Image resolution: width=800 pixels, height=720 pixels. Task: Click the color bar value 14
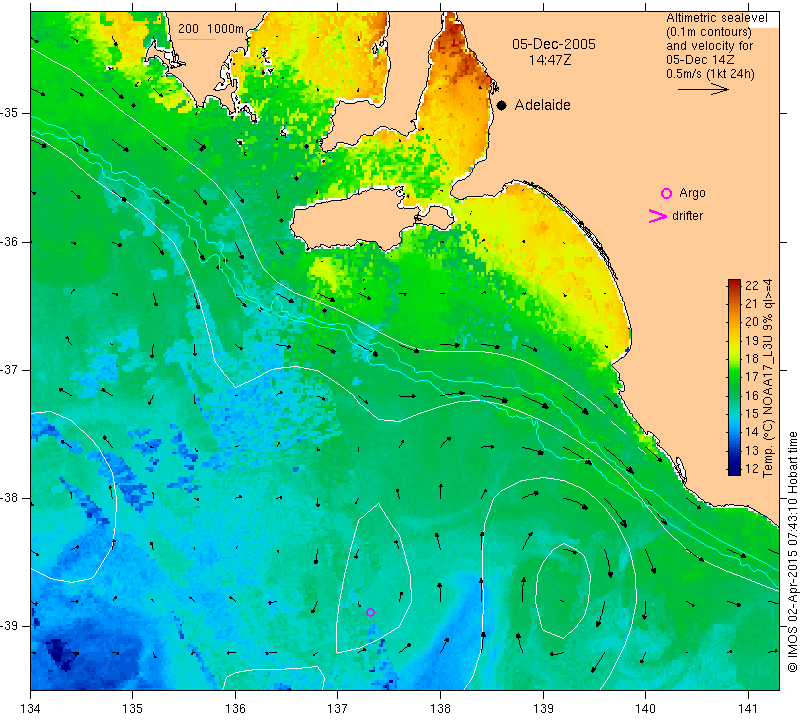[x=752, y=432]
